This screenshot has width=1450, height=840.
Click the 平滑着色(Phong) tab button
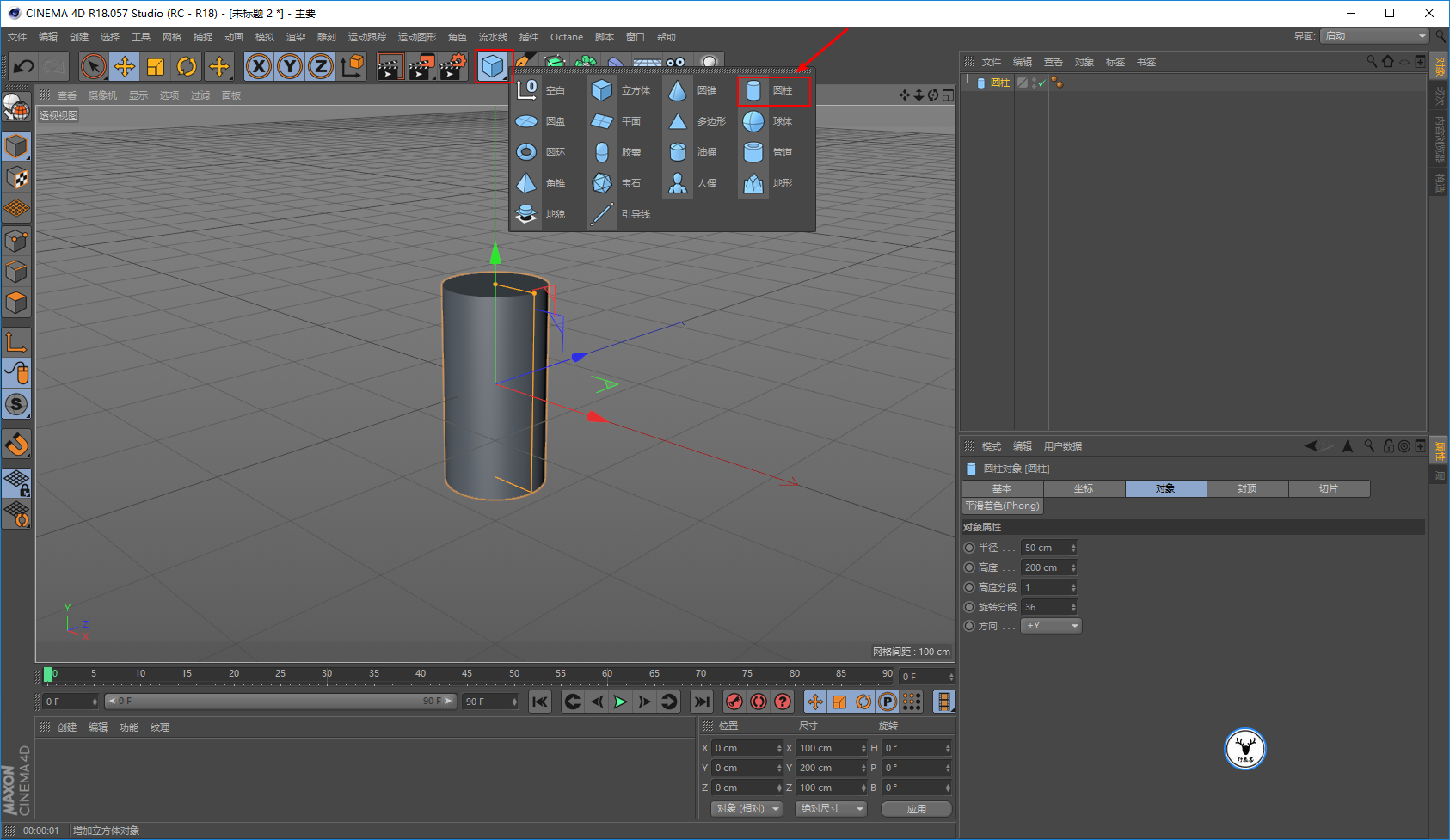coord(1002,506)
